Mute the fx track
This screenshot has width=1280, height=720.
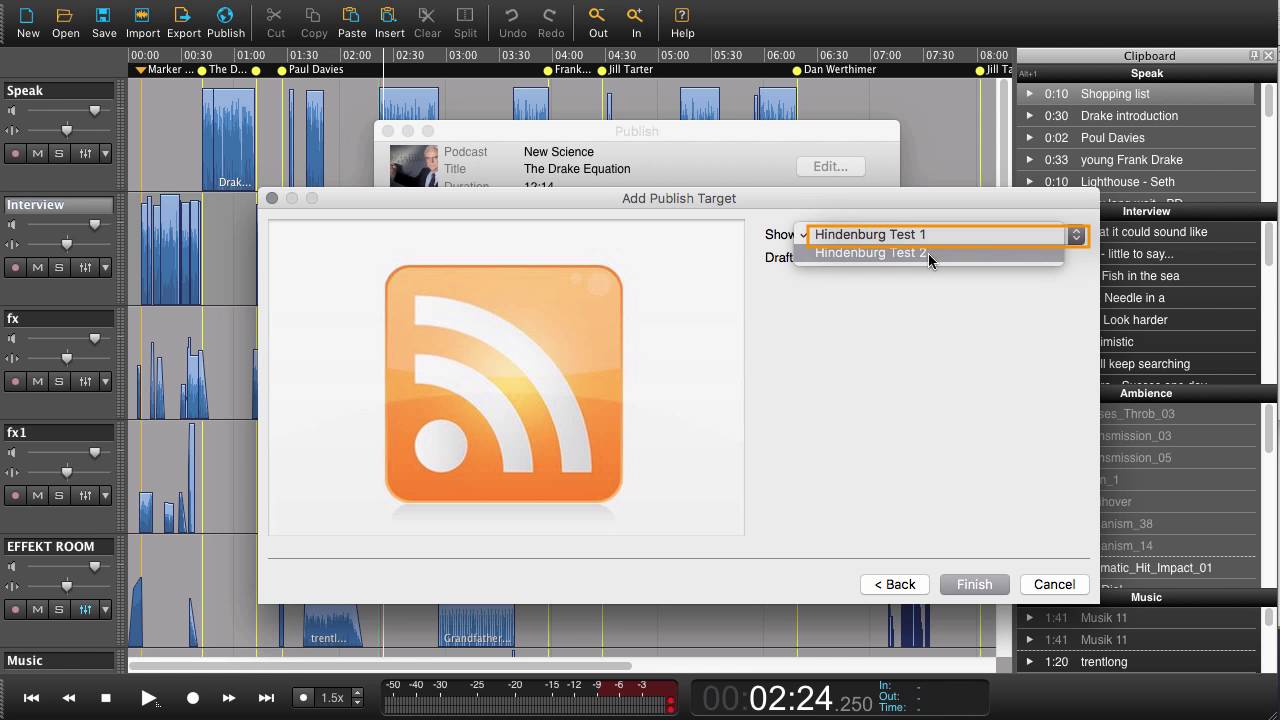point(38,381)
